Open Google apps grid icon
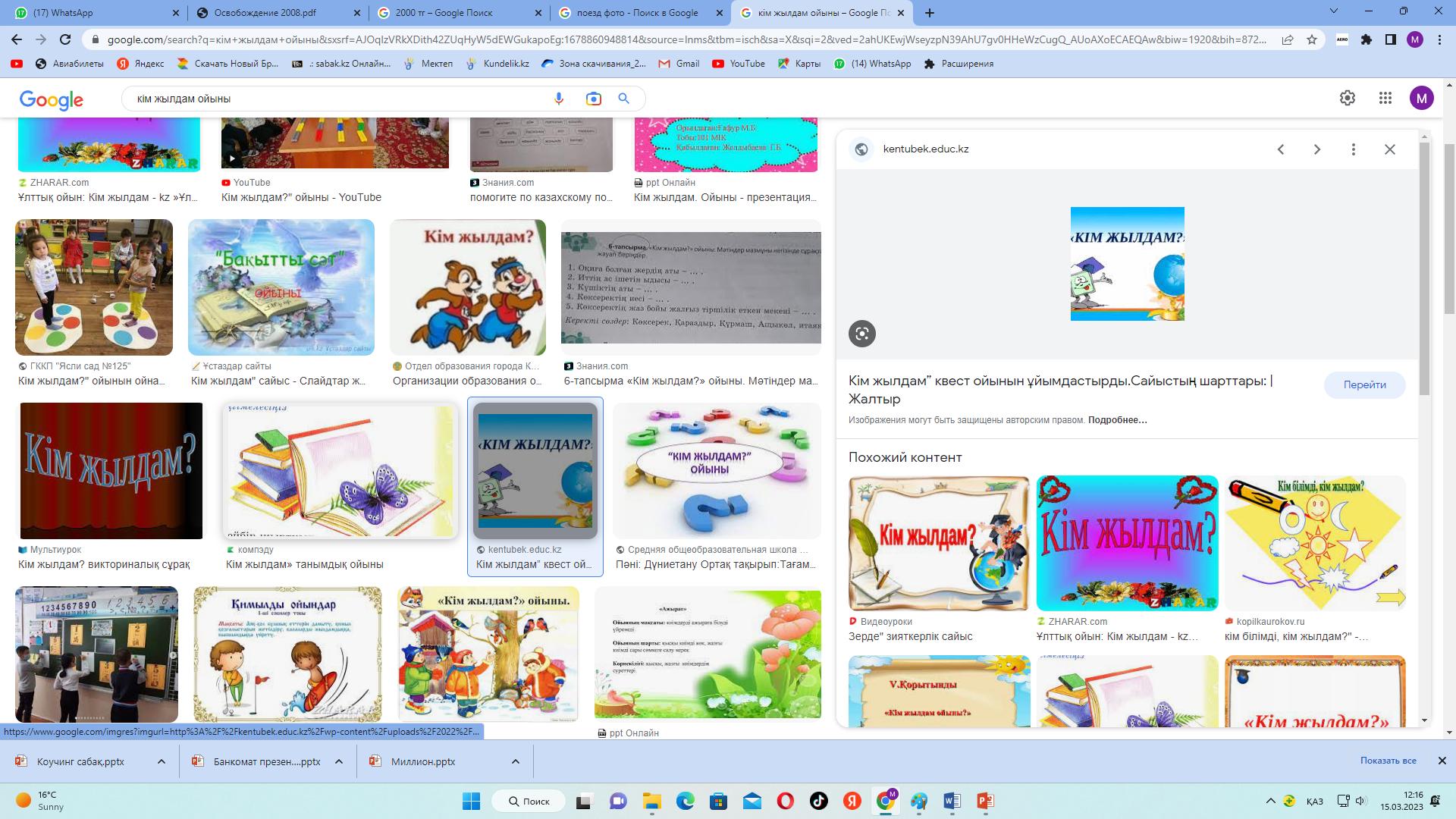This screenshot has width=1456, height=819. [x=1385, y=98]
